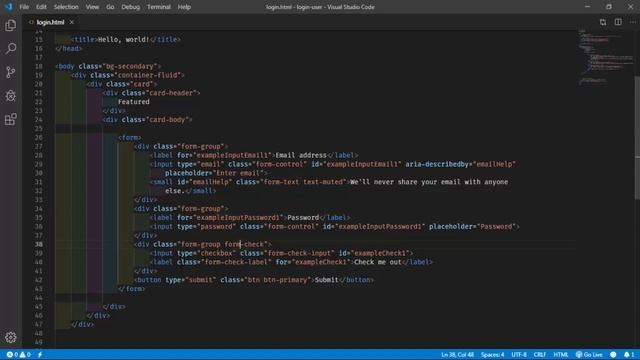Open the Terminal menu
This screenshot has width=640, height=360.
coord(159,7)
